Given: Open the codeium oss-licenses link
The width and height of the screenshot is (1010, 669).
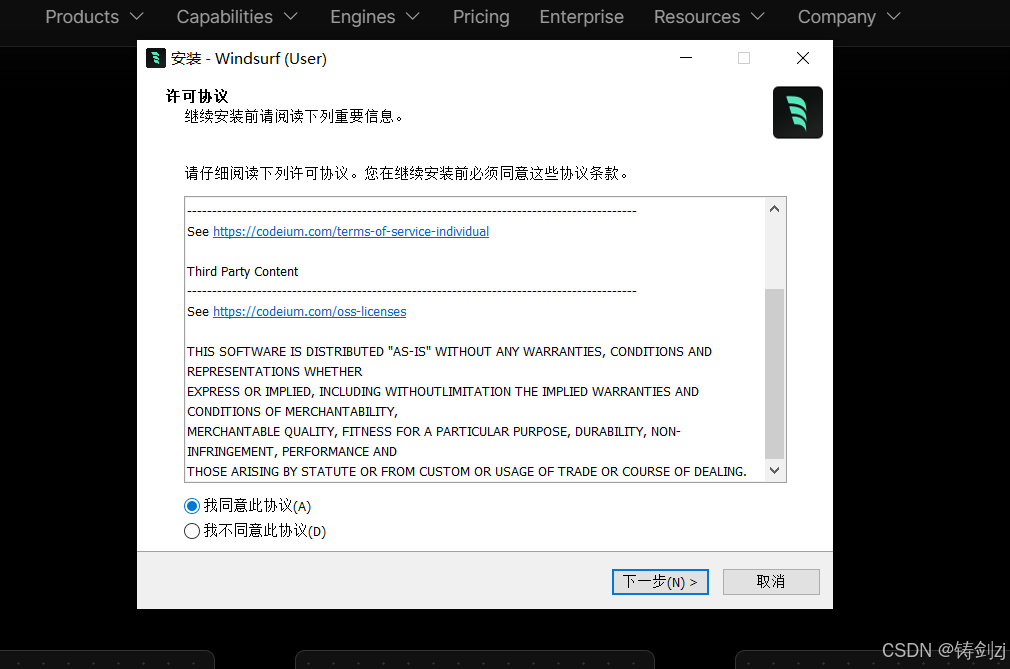Looking at the screenshot, I should (310, 312).
